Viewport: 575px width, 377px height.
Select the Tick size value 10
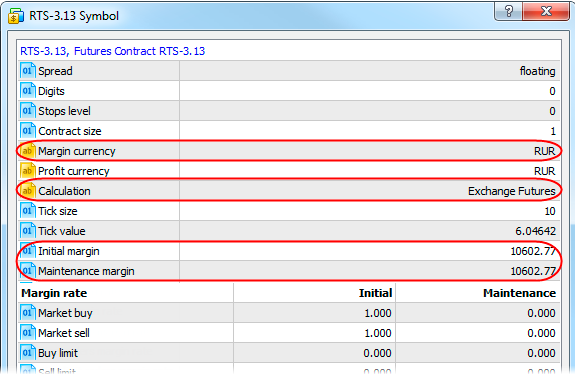pos(550,211)
